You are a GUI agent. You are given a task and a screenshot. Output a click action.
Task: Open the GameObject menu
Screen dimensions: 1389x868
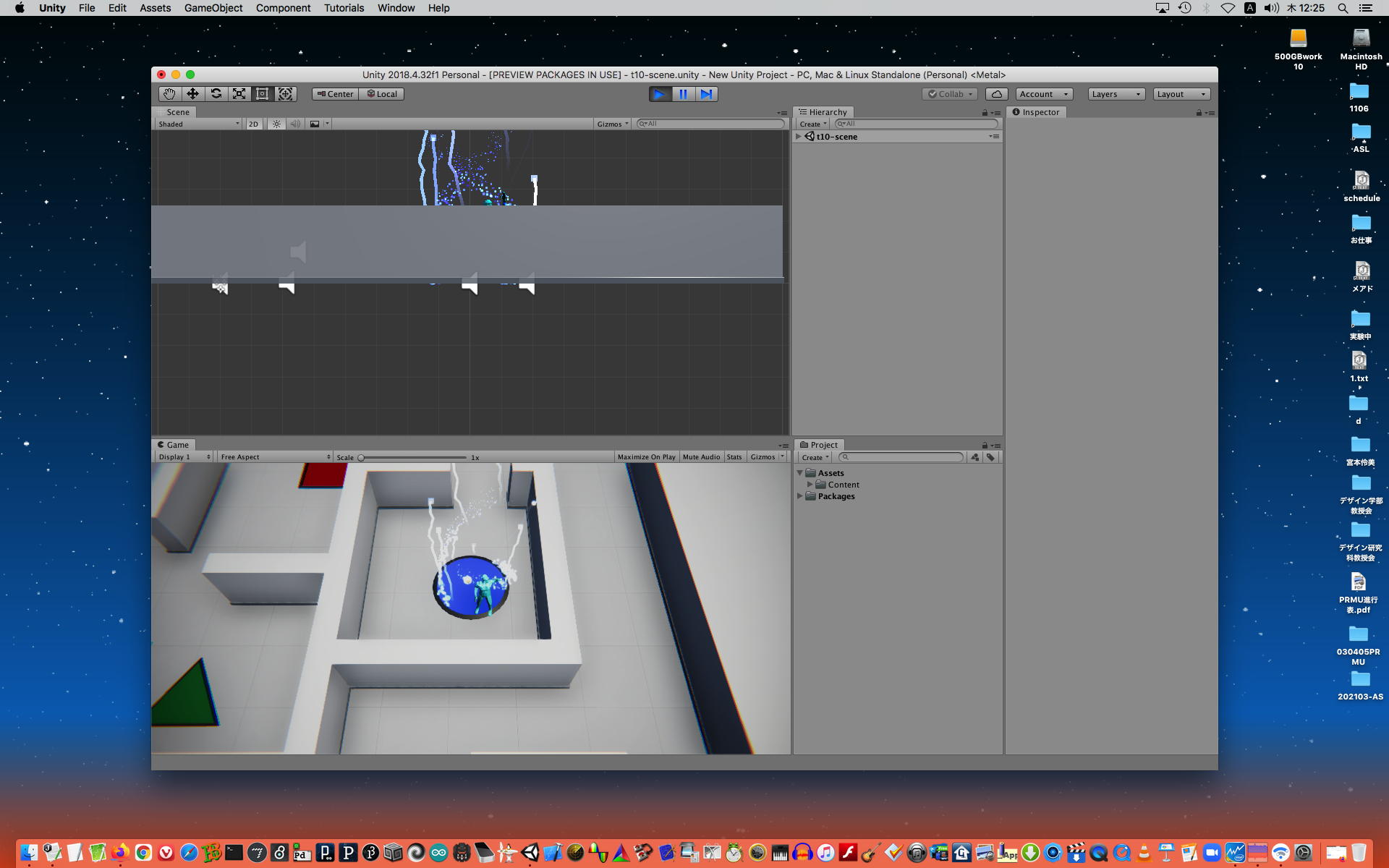(213, 8)
